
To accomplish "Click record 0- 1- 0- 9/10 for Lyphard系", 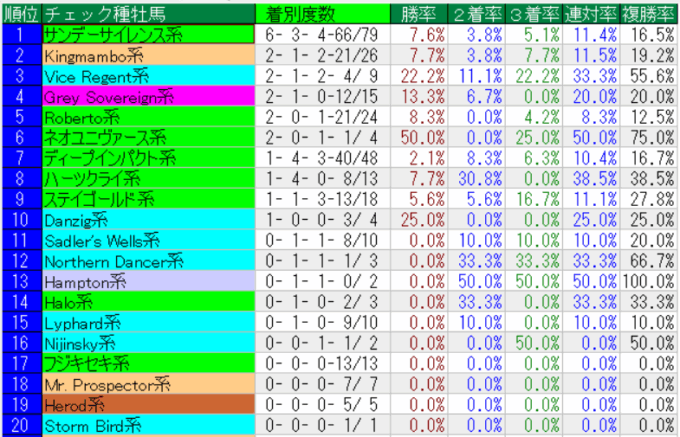I will [x=323, y=323].
